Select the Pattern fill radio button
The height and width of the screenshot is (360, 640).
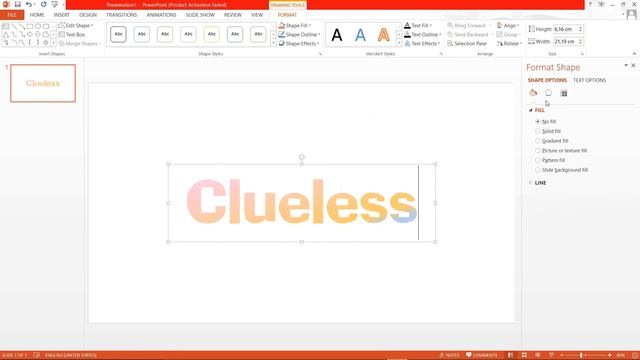point(538,160)
